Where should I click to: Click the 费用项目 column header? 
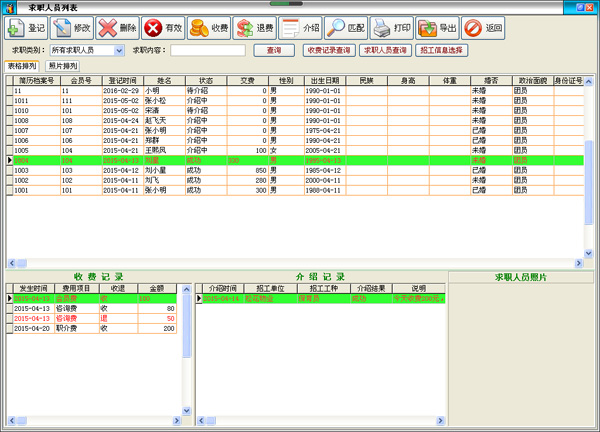click(x=77, y=288)
